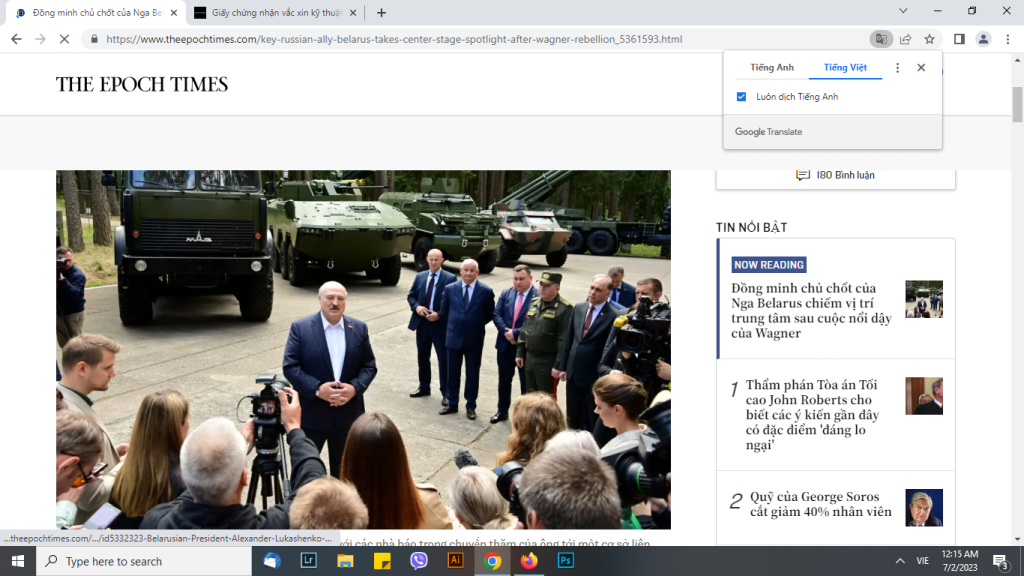Open Lightroom from the taskbar
The width and height of the screenshot is (1024, 576).
point(309,561)
